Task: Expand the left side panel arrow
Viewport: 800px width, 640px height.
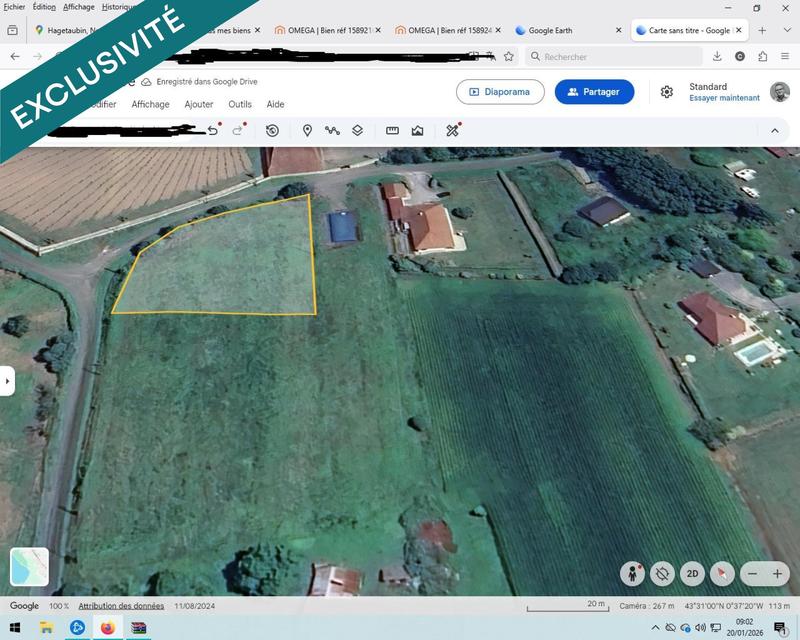Action: tap(8, 378)
